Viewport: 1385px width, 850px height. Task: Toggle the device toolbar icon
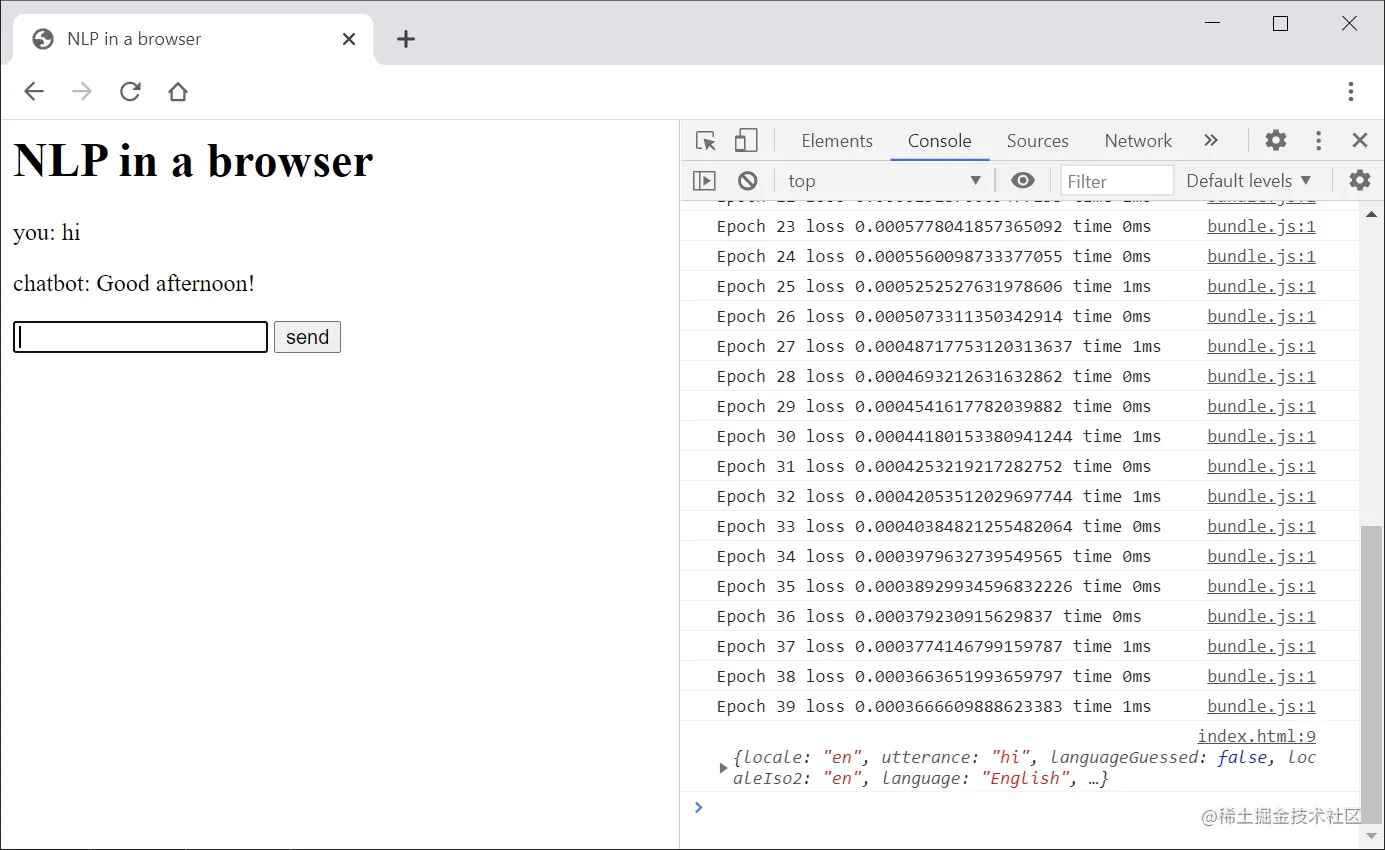[746, 140]
